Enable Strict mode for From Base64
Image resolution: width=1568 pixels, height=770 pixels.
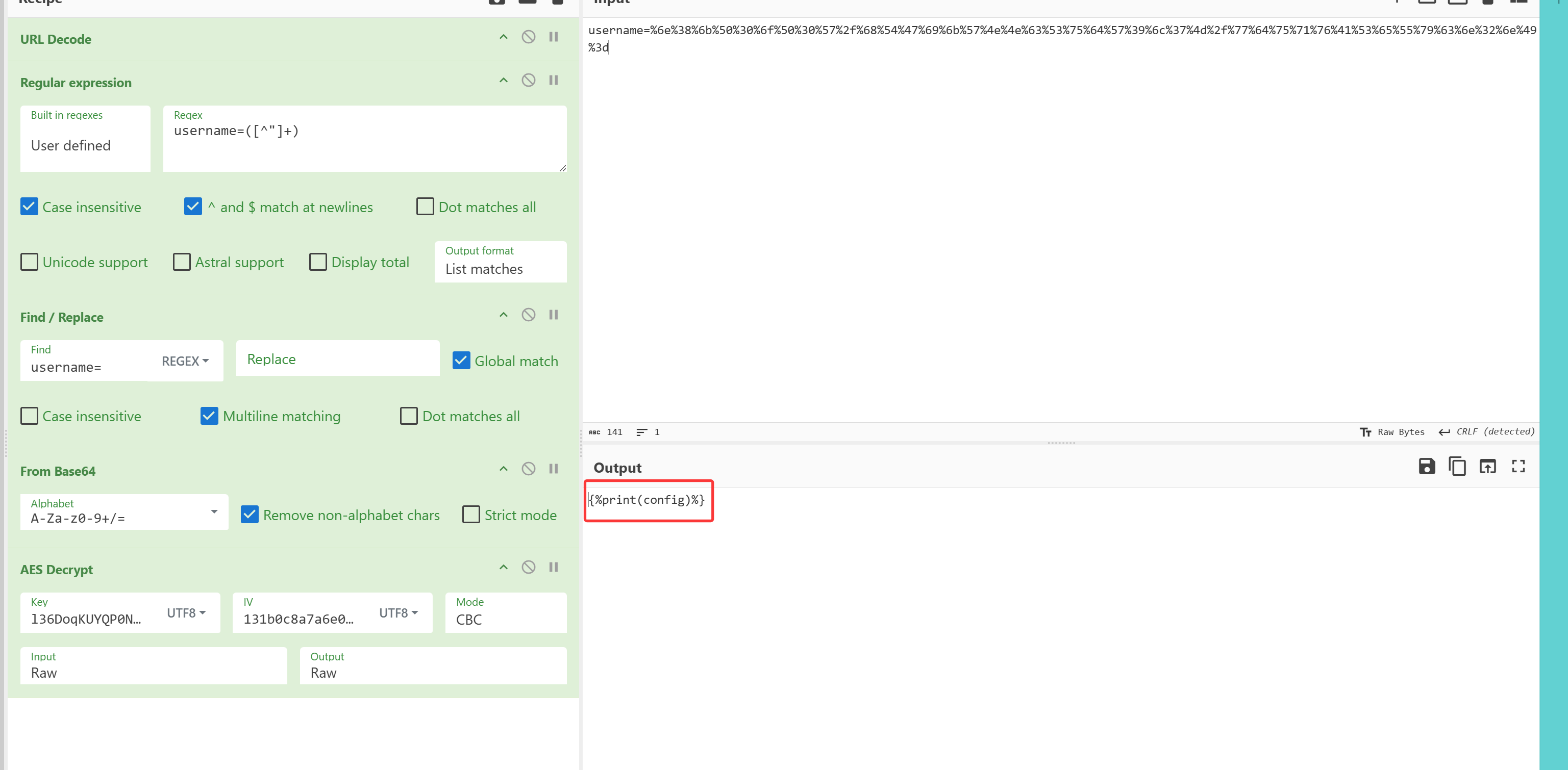point(470,515)
